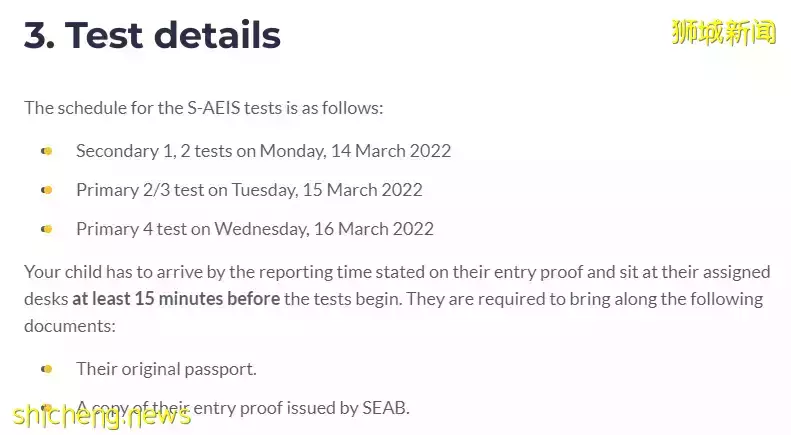Click the "3. Test details" heading
Screen dimensions: 791x435
coord(152,35)
